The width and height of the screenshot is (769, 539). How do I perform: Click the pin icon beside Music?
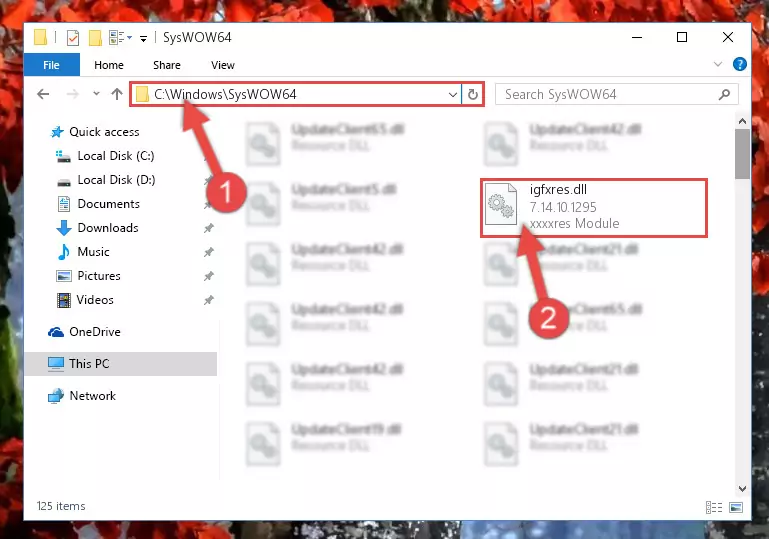208,252
